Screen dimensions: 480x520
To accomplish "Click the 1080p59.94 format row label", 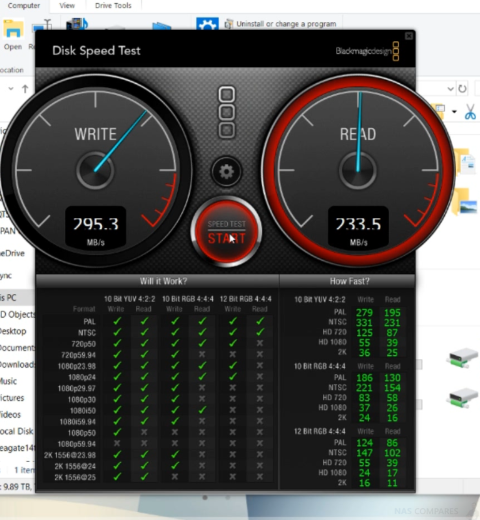I will tap(77, 444).
